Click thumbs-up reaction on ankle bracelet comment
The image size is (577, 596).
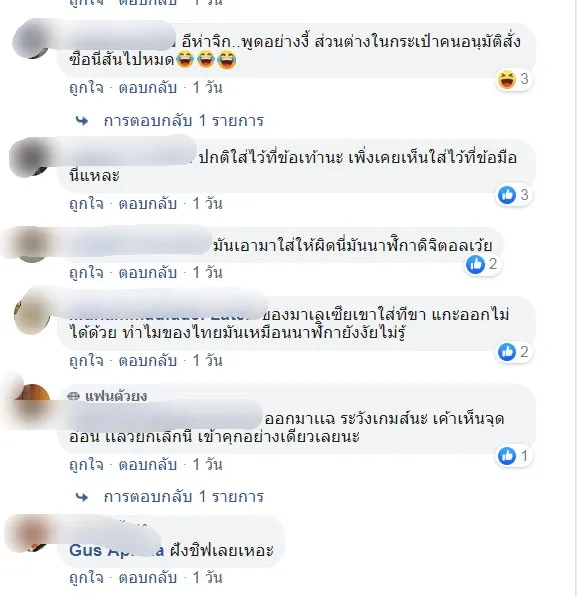[507, 195]
